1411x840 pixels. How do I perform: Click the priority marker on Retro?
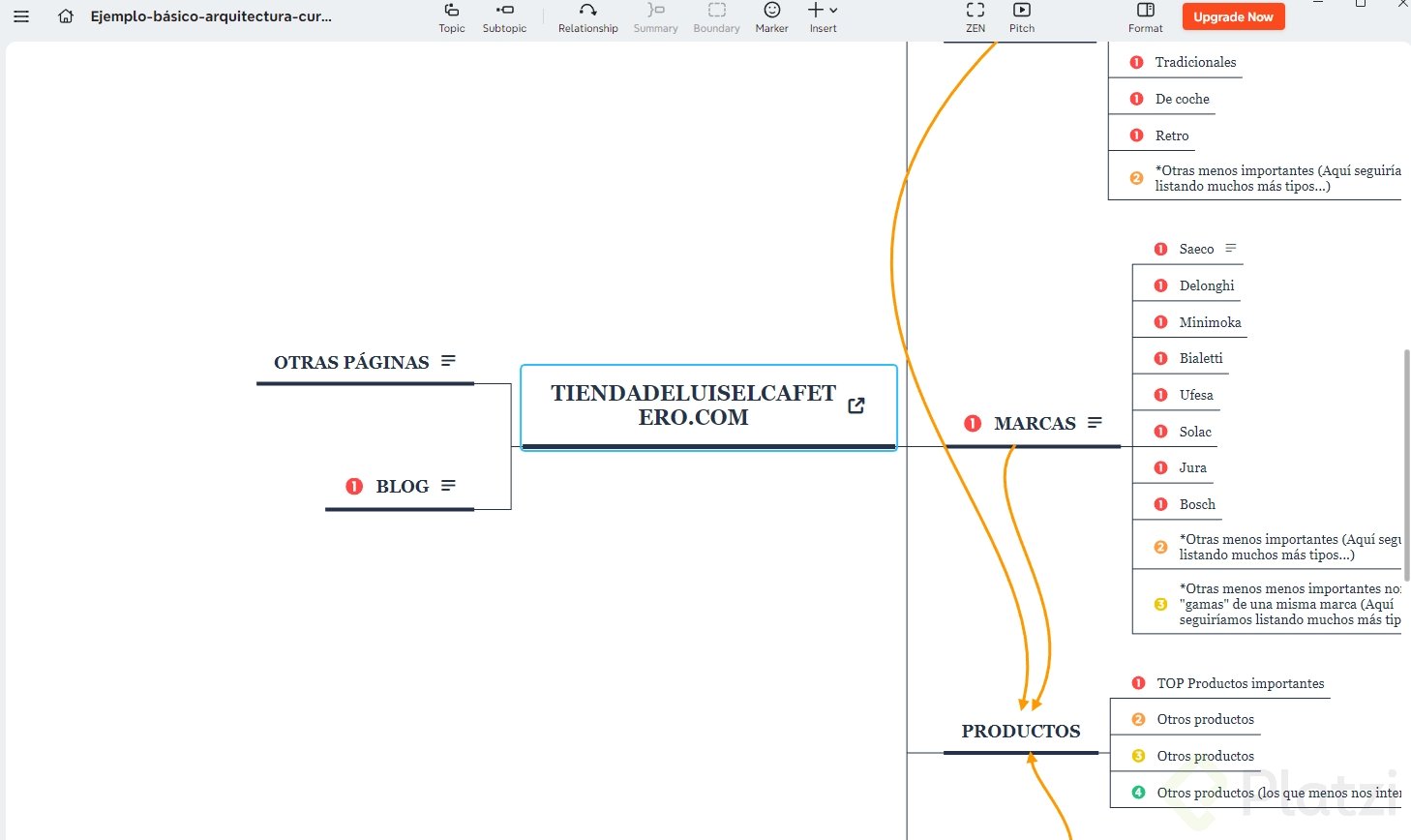coord(1137,135)
